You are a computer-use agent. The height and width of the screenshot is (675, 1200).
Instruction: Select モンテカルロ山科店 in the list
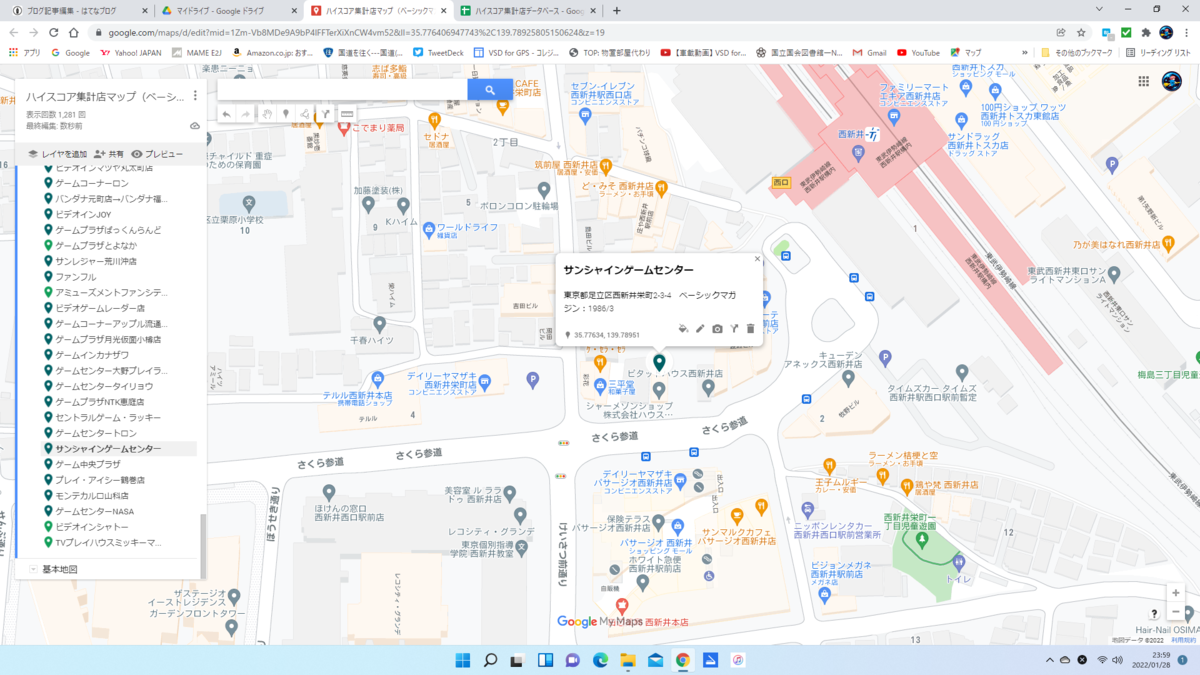[x=92, y=495]
